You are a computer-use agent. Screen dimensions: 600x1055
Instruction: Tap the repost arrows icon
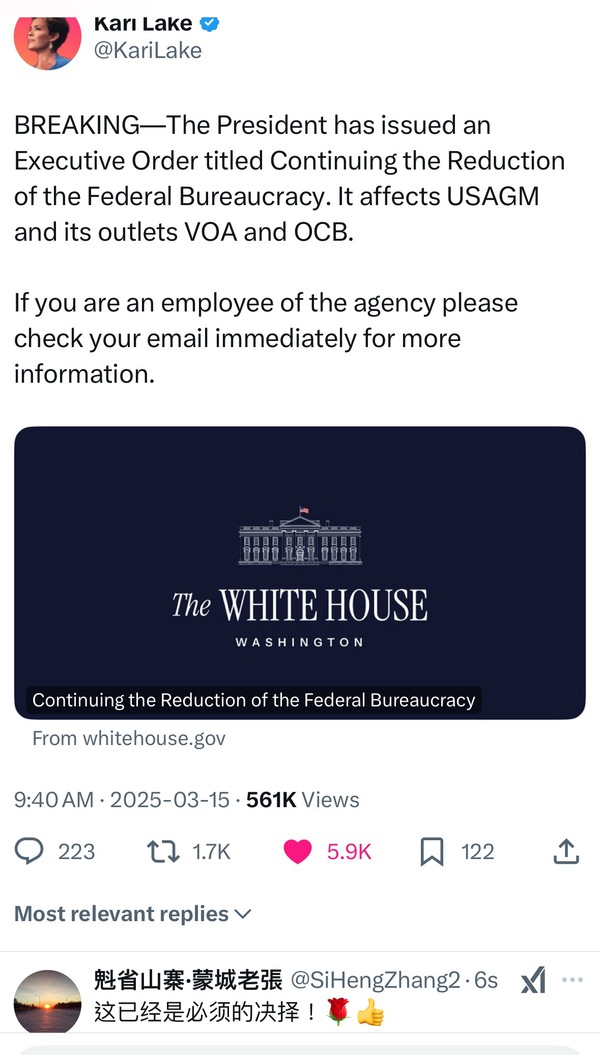pyautogui.click(x=160, y=851)
